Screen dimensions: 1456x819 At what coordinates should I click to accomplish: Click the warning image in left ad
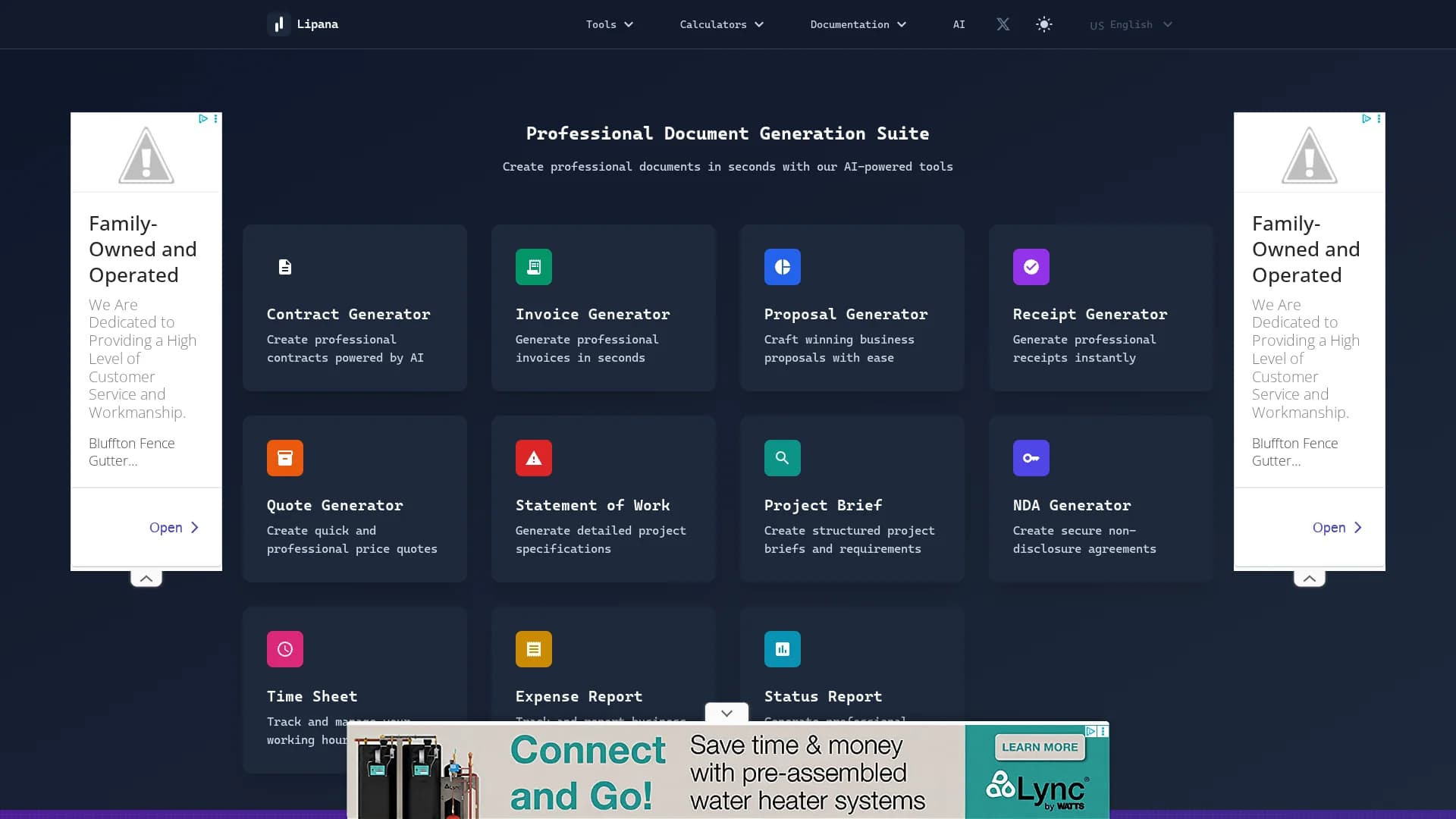146,155
